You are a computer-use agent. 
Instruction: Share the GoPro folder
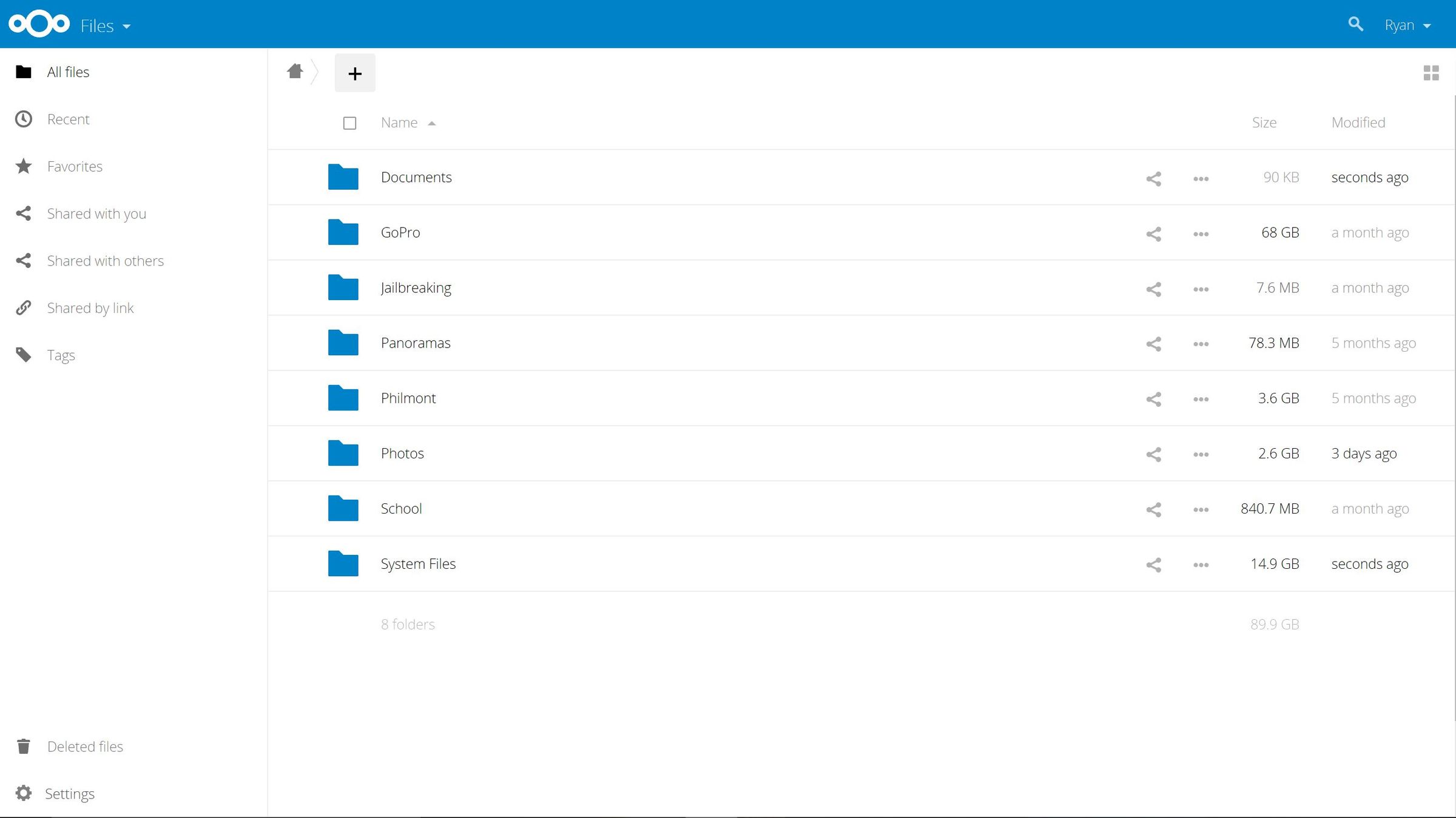coord(1153,233)
